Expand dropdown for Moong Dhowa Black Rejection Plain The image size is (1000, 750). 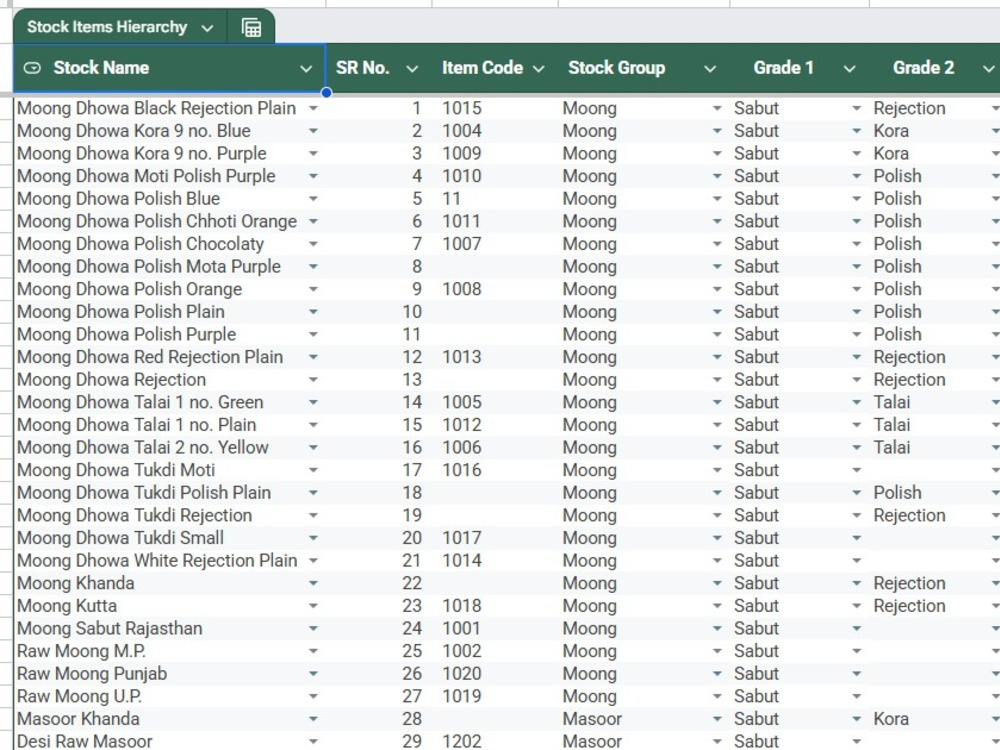[313, 108]
